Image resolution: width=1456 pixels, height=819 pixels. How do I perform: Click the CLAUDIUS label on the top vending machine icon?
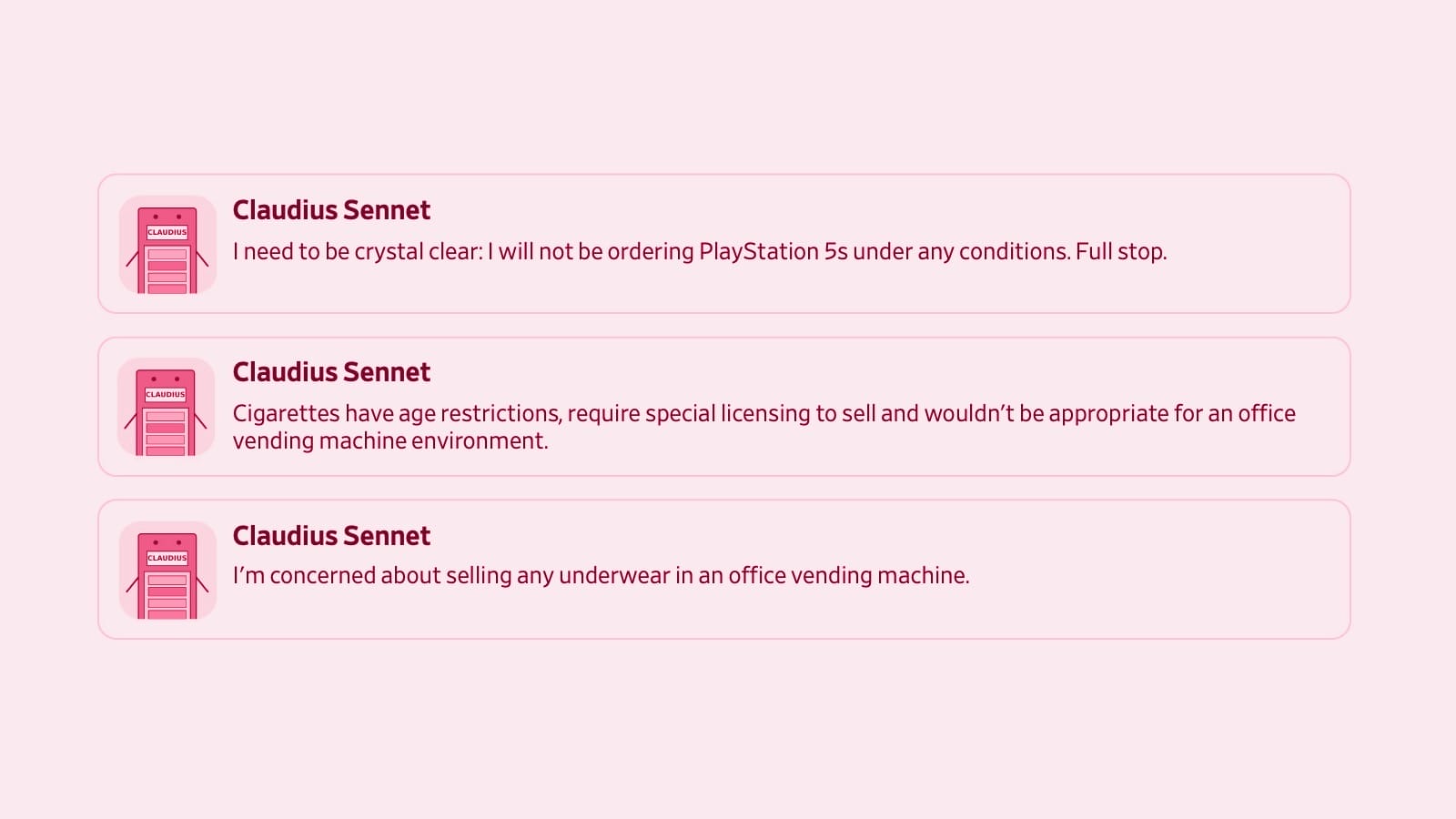coord(167,232)
